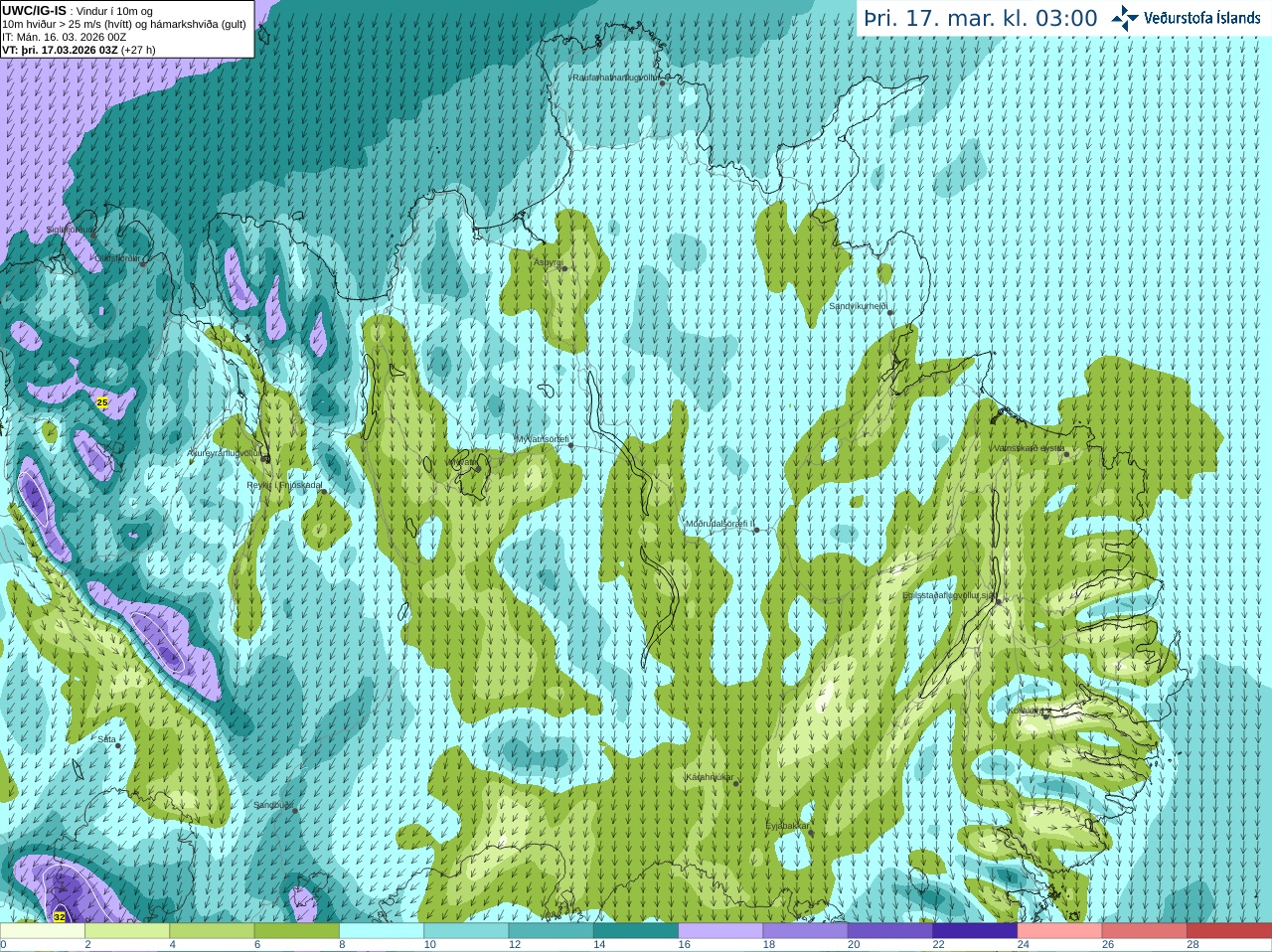Click the 'Möðrudalsöræfi II' label
1272x952 pixels.
tap(720, 524)
